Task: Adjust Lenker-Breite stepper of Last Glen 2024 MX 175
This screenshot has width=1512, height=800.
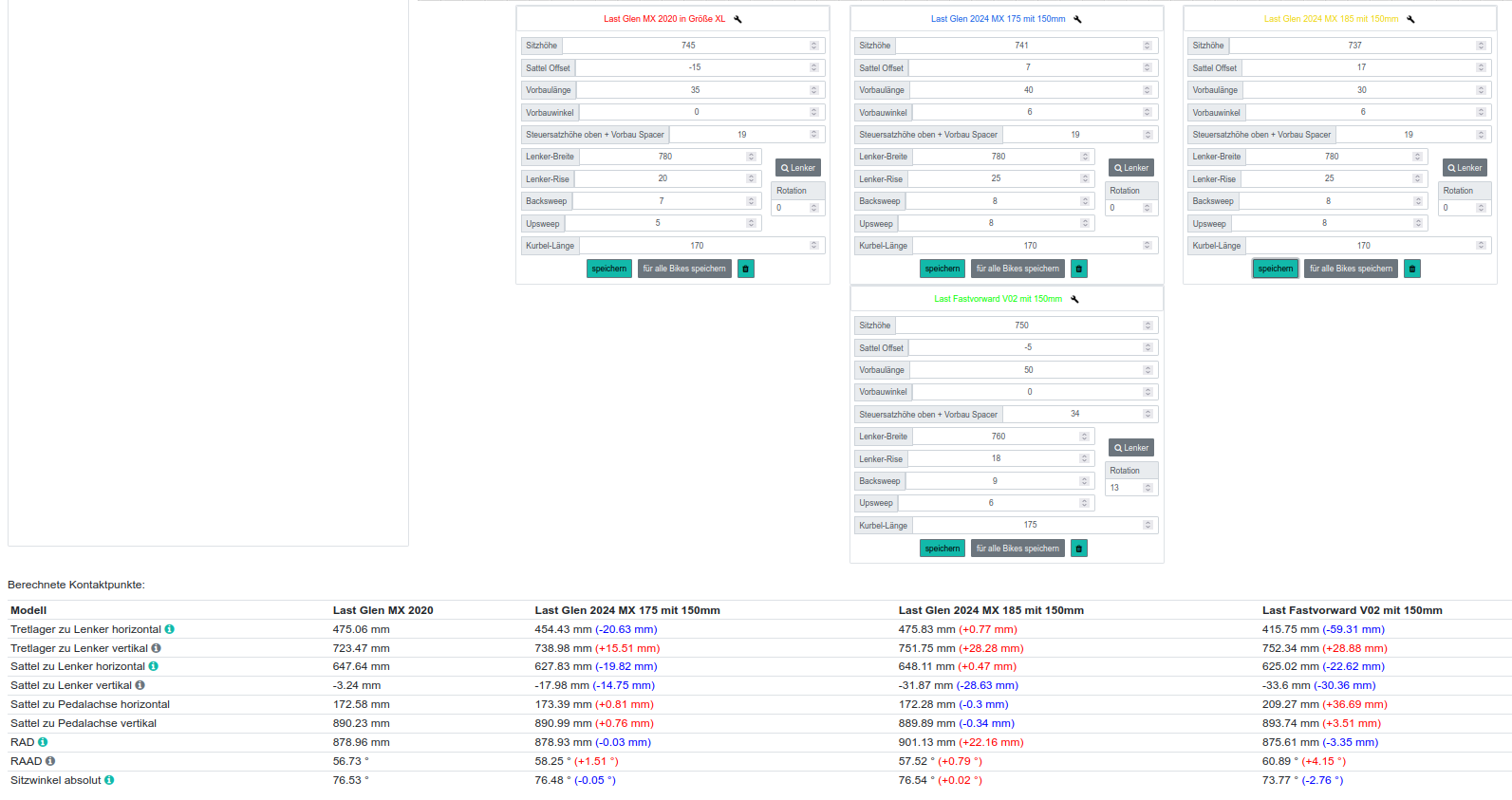Action: 1085,157
